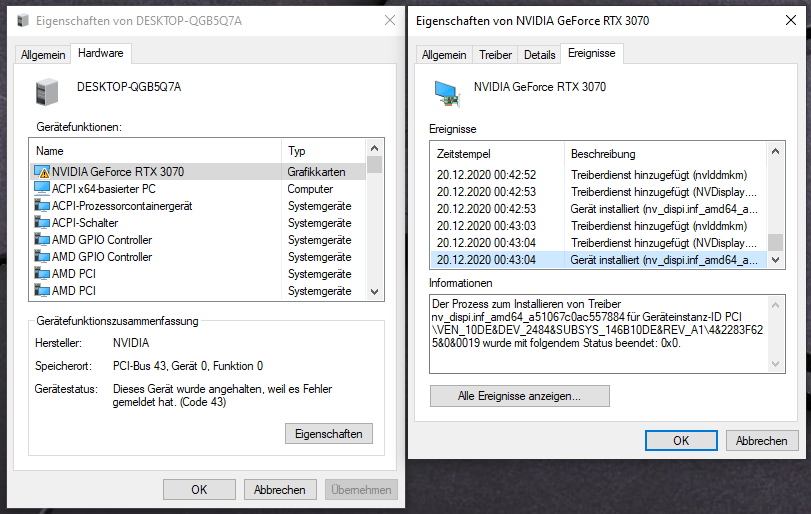Click the Gerätefunktionen list scrollbar thumb

coord(374,164)
